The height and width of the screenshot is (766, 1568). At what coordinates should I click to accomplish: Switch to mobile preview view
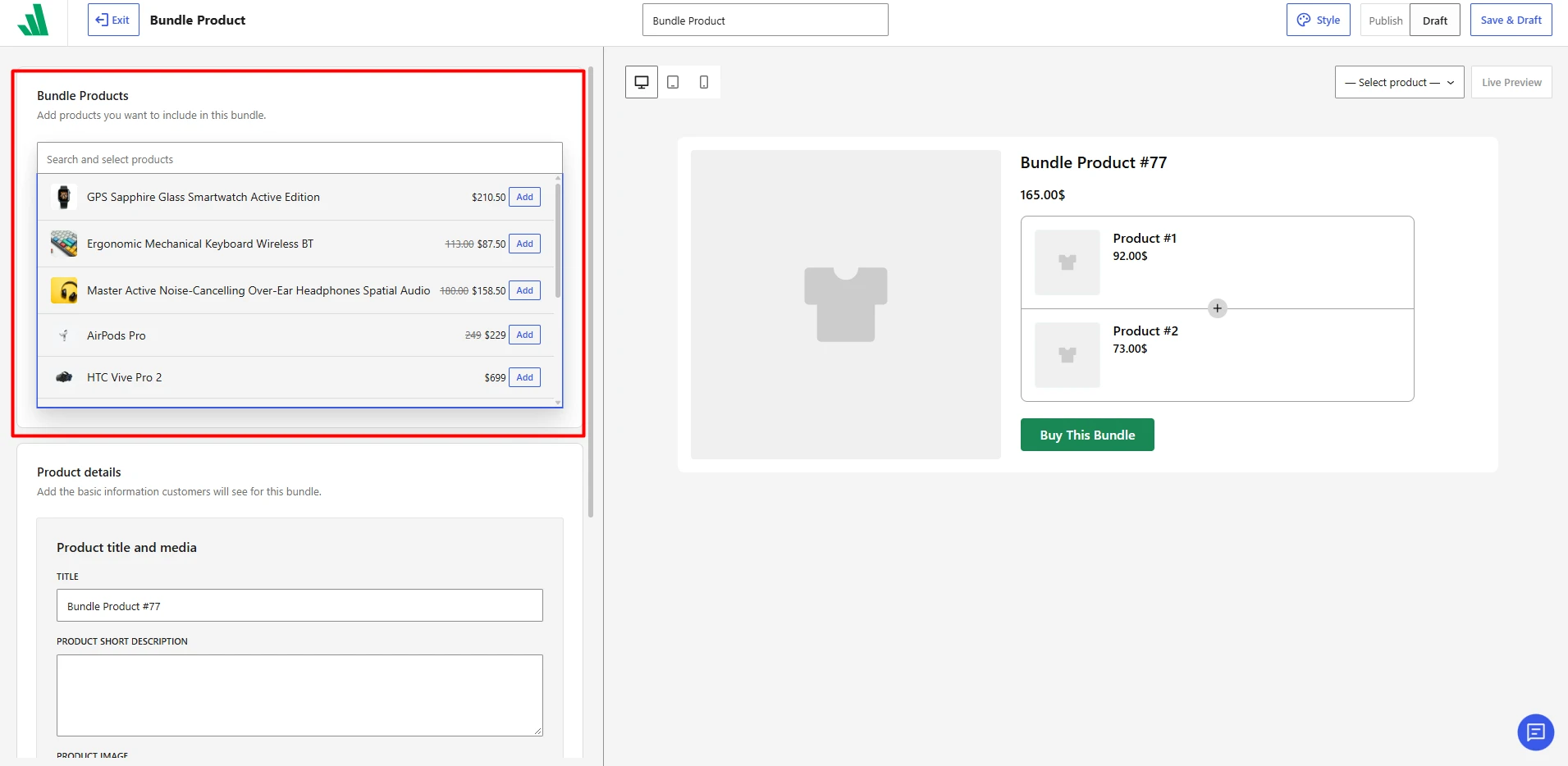[x=704, y=82]
